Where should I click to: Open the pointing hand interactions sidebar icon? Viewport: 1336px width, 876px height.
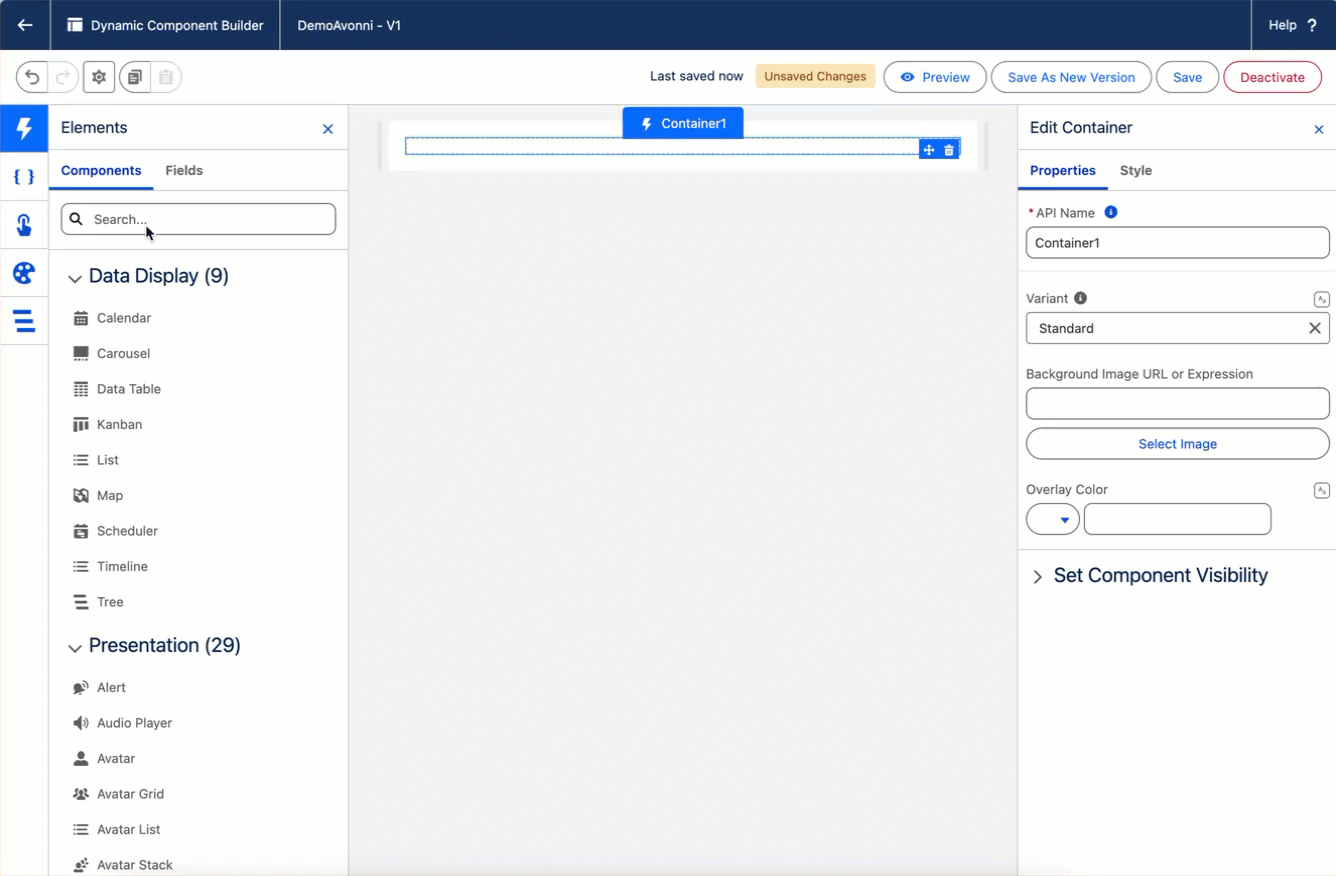[24, 225]
